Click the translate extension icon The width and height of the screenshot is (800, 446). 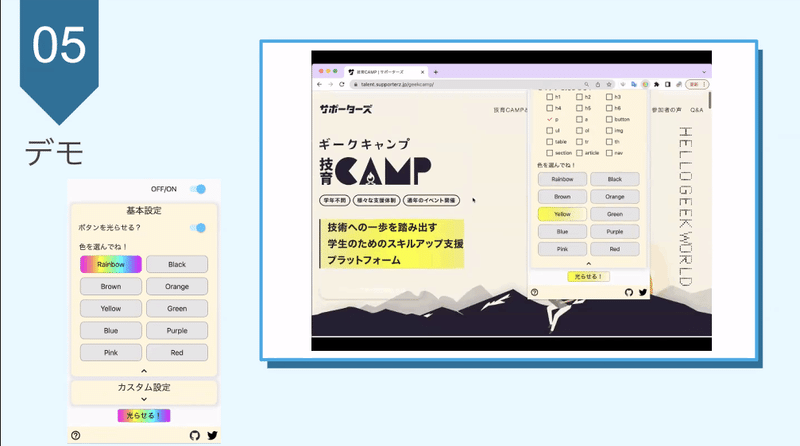(x=634, y=84)
